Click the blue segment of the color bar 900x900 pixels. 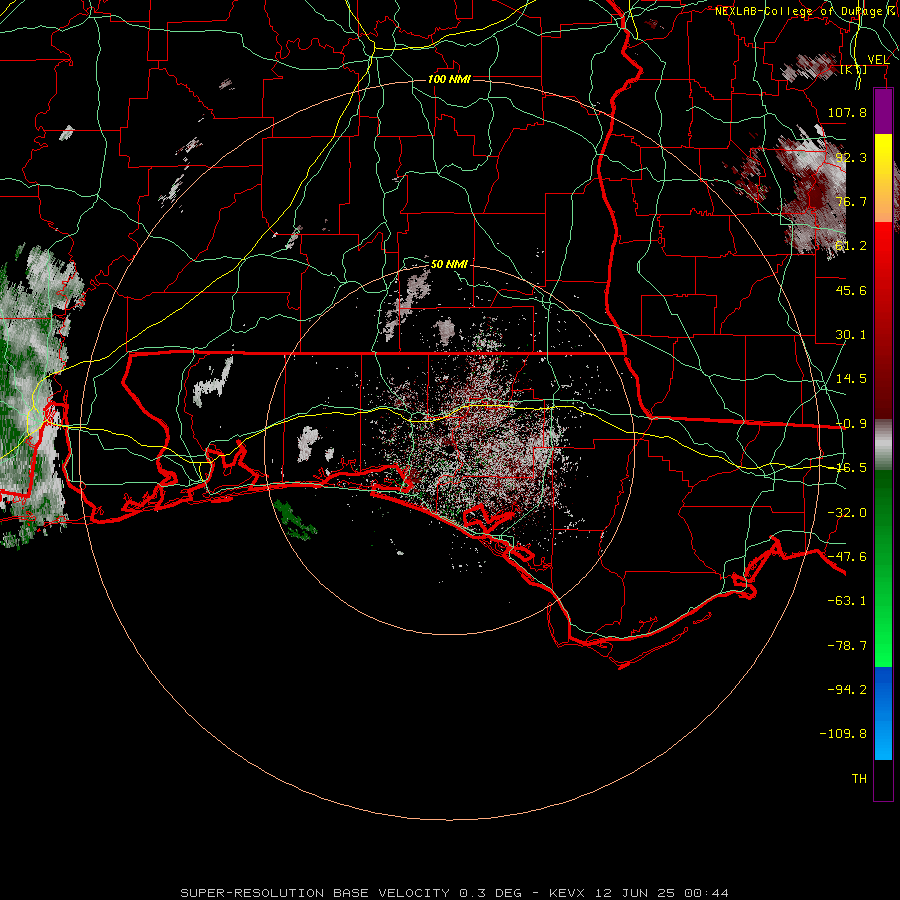(x=883, y=713)
